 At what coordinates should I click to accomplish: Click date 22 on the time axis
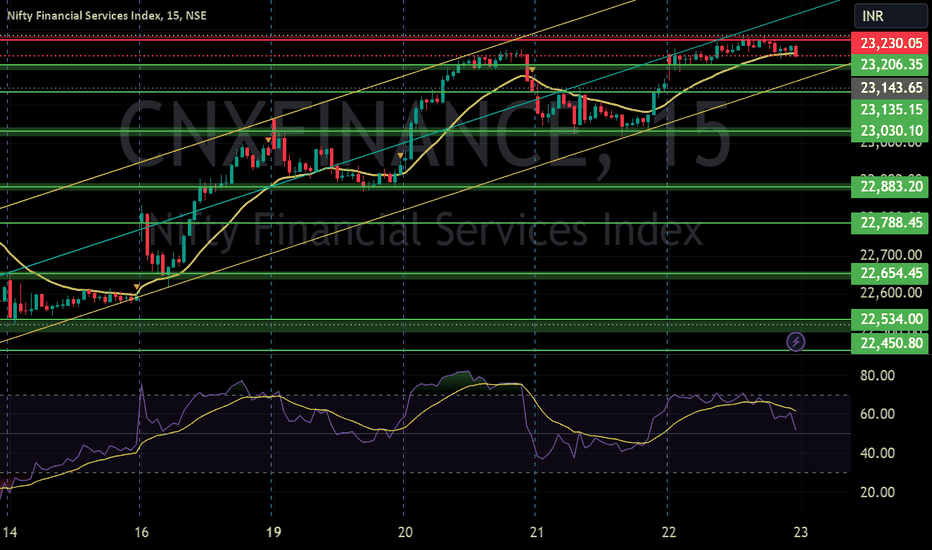tap(669, 532)
